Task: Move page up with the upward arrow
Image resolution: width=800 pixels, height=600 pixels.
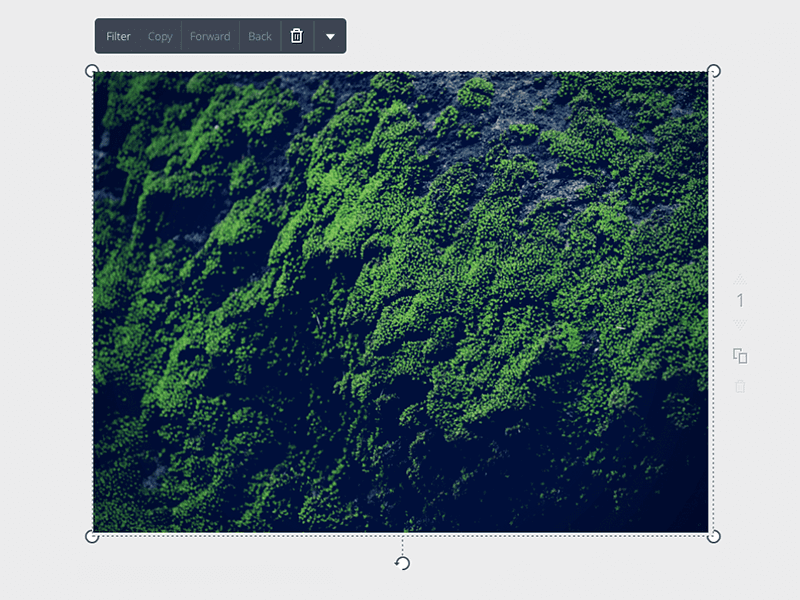Action: point(740,279)
